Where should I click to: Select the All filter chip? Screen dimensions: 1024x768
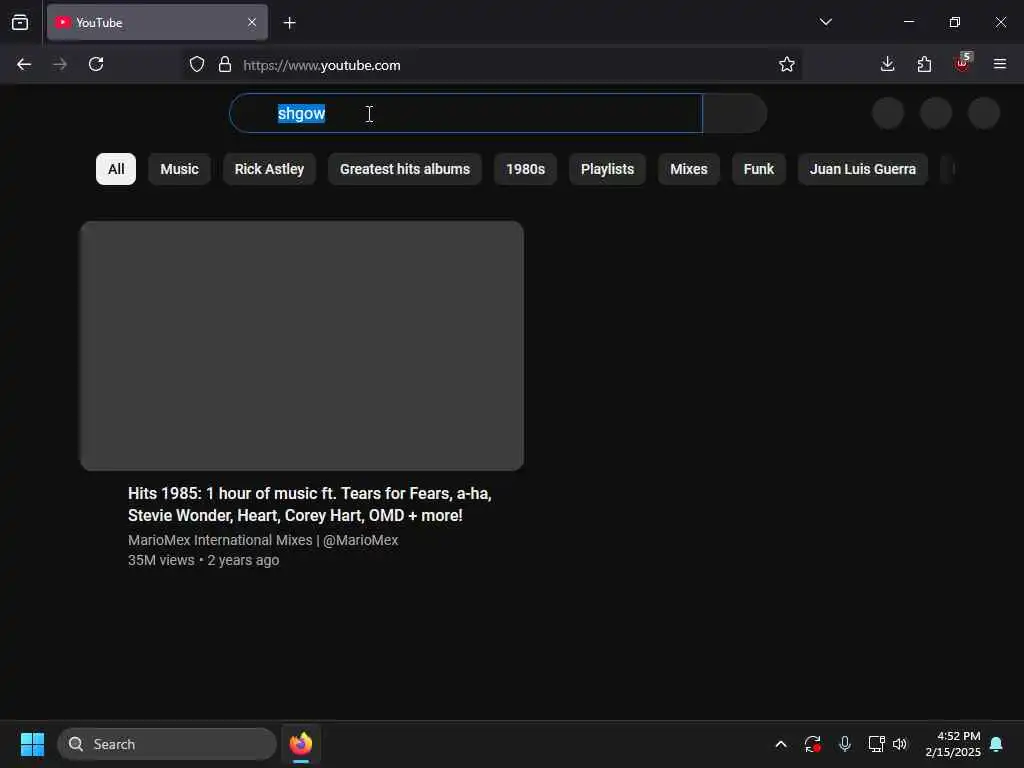(116, 169)
